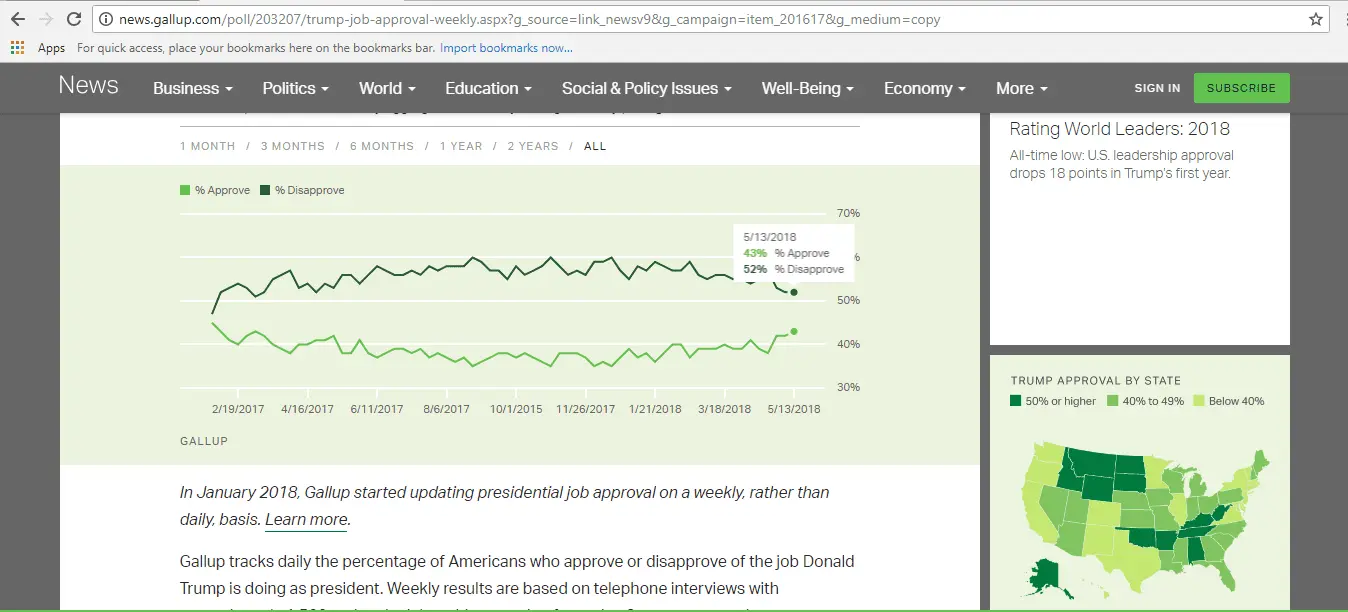Toggle the % Approve legend series
This screenshot has width=1348, height=612.
point(215,190)
